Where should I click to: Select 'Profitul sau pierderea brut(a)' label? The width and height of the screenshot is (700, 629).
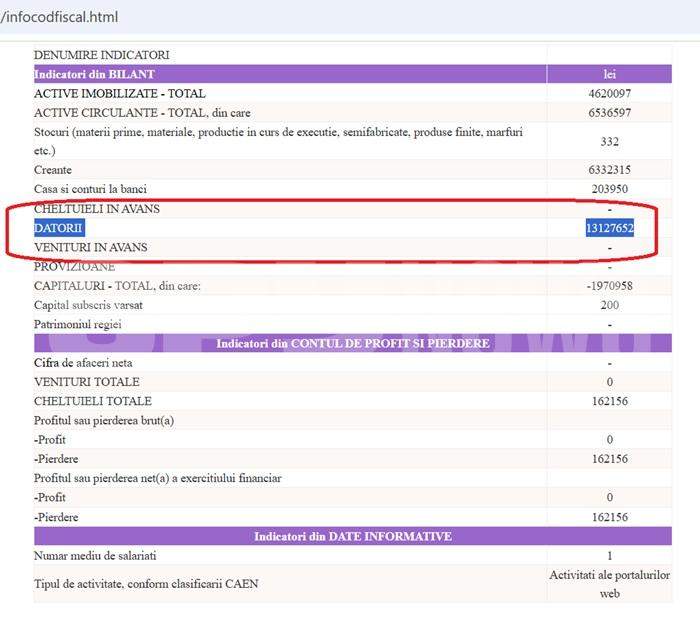(x=104, y=421)
